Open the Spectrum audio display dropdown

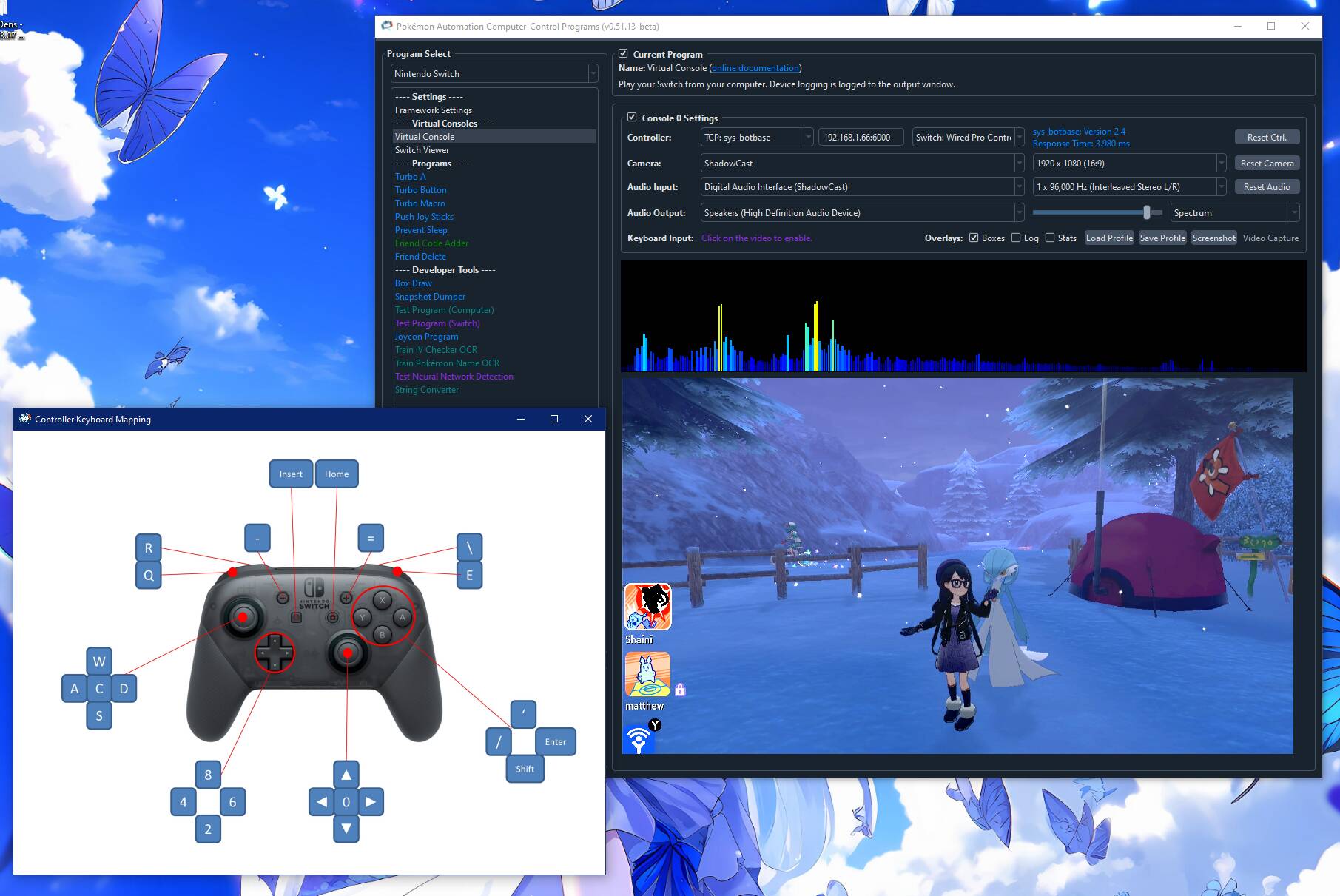tap(1234, 213)
